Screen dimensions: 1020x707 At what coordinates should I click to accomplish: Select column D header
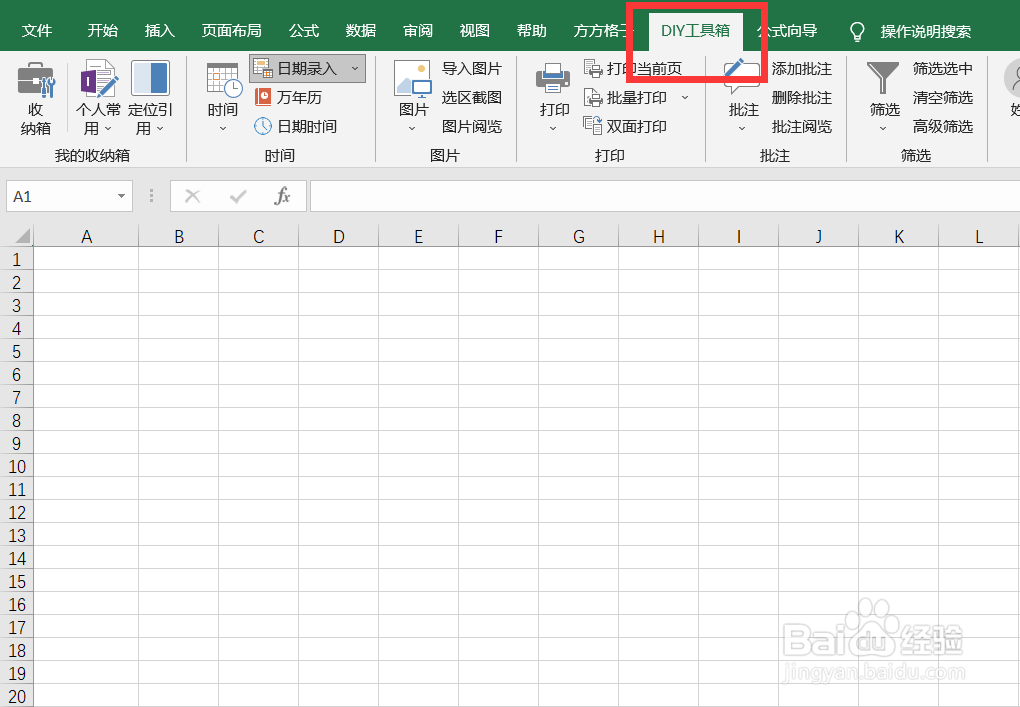338,236
